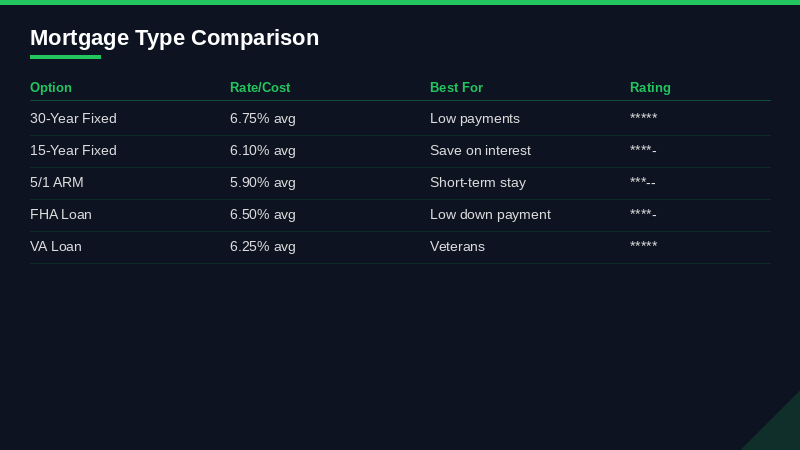Click the 15-Year Fixed option cell
This screenshot has width=800, height=450.
pyautogui.click(x=73, y=151)
